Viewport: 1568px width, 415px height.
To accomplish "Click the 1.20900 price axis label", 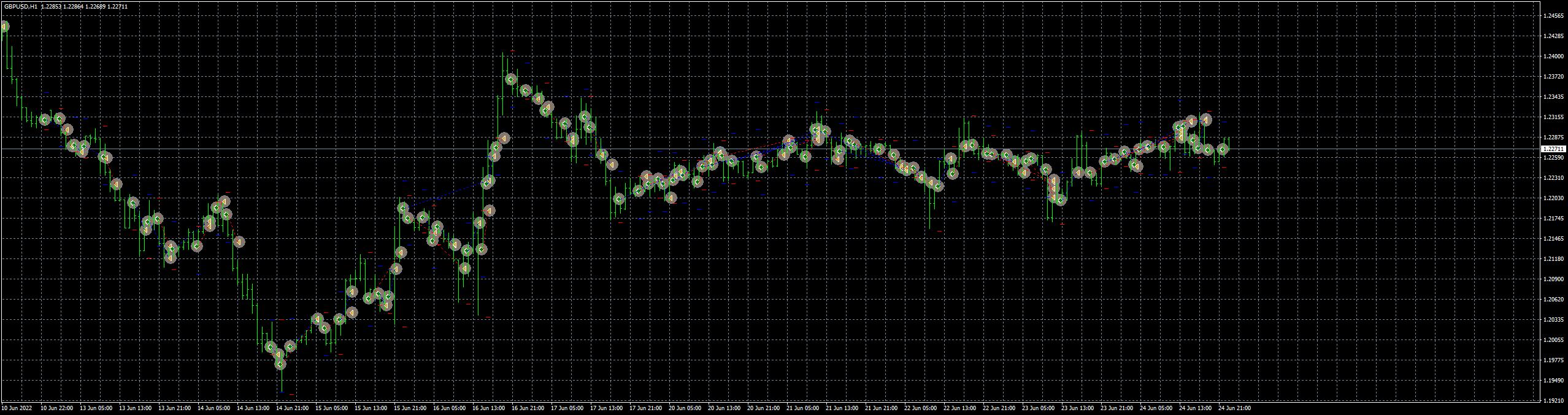I will point(1553,279).
